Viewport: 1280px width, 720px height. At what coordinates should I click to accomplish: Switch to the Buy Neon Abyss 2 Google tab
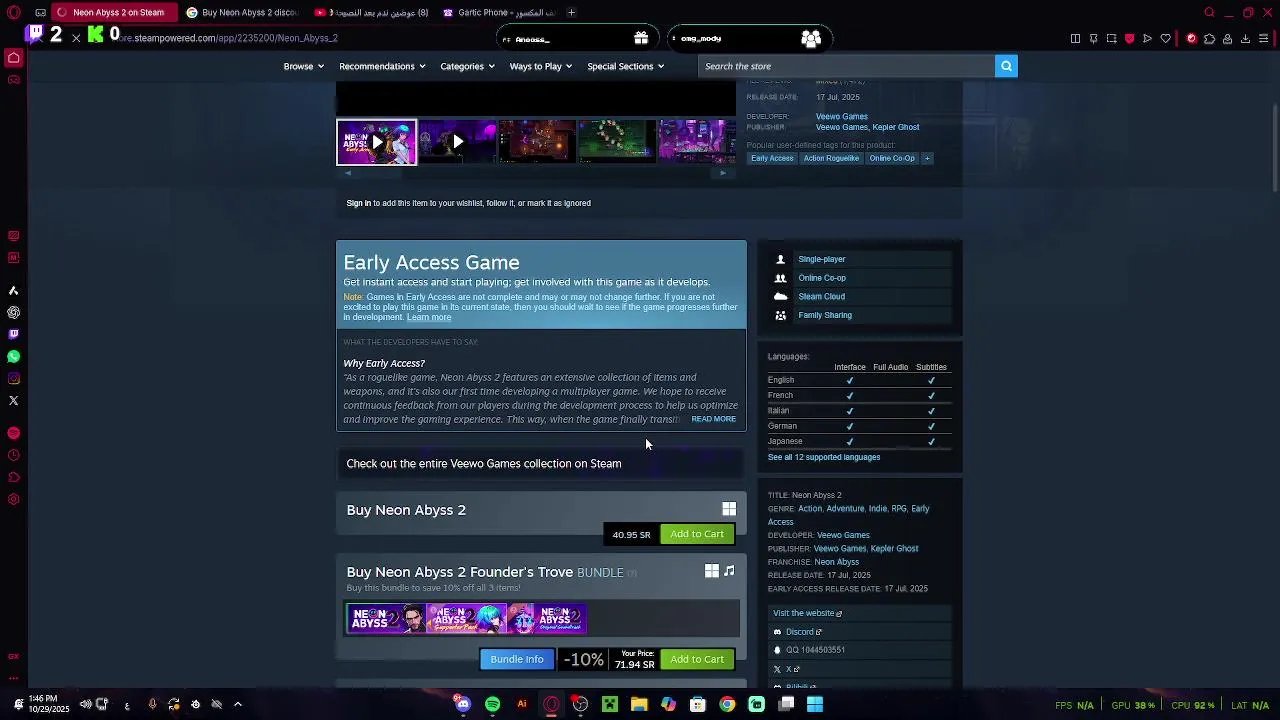click(x=243, y=12)
